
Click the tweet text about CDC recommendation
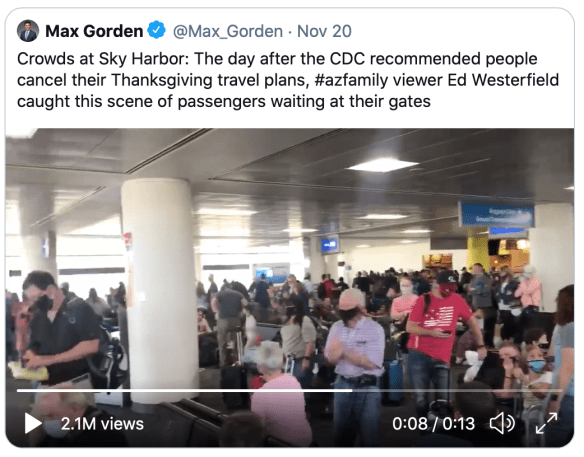[x=288, y=80]
